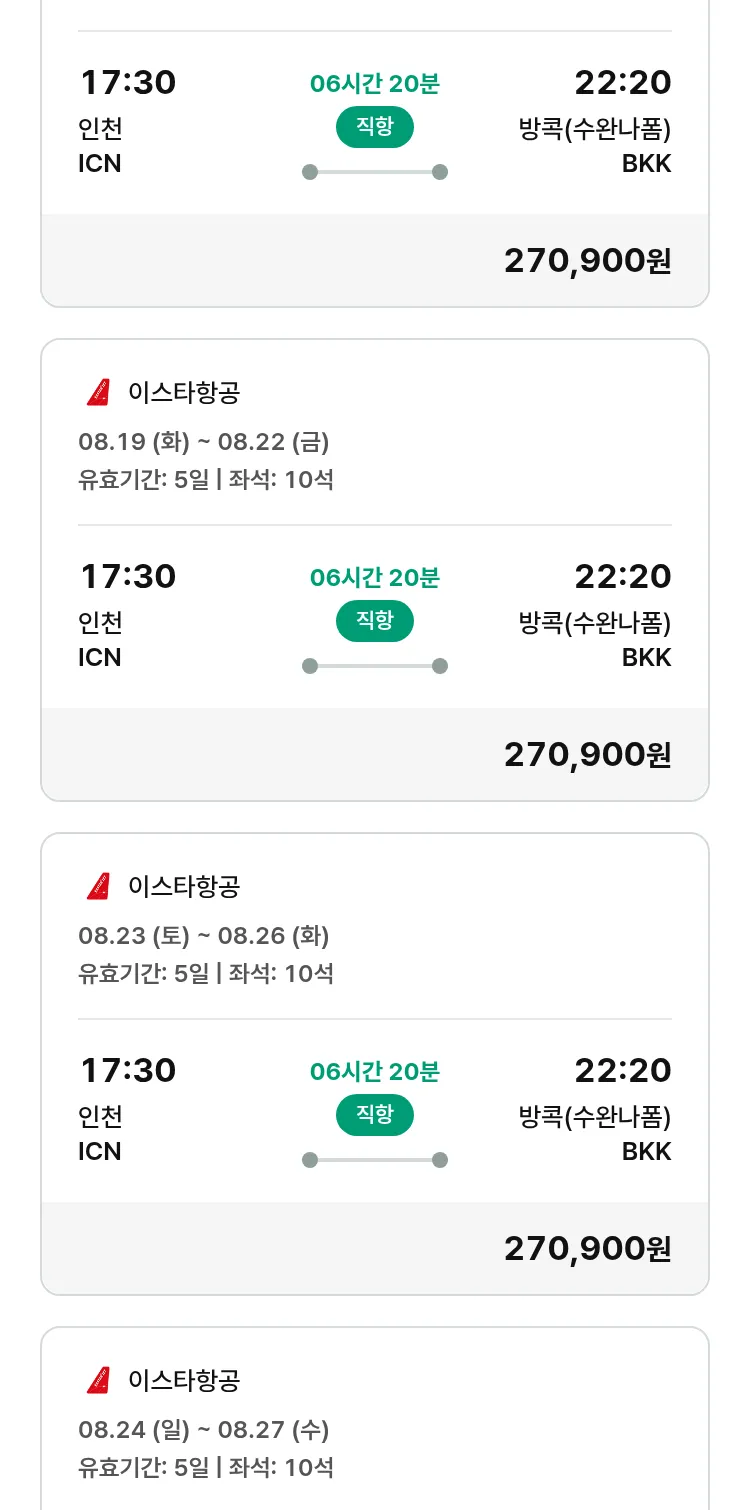The width and height of the screenshot is (750, 1510).
Task: Select the 08.19 (화) ~ 08.22 (금) date range
Action: click(x=204, y=441)
